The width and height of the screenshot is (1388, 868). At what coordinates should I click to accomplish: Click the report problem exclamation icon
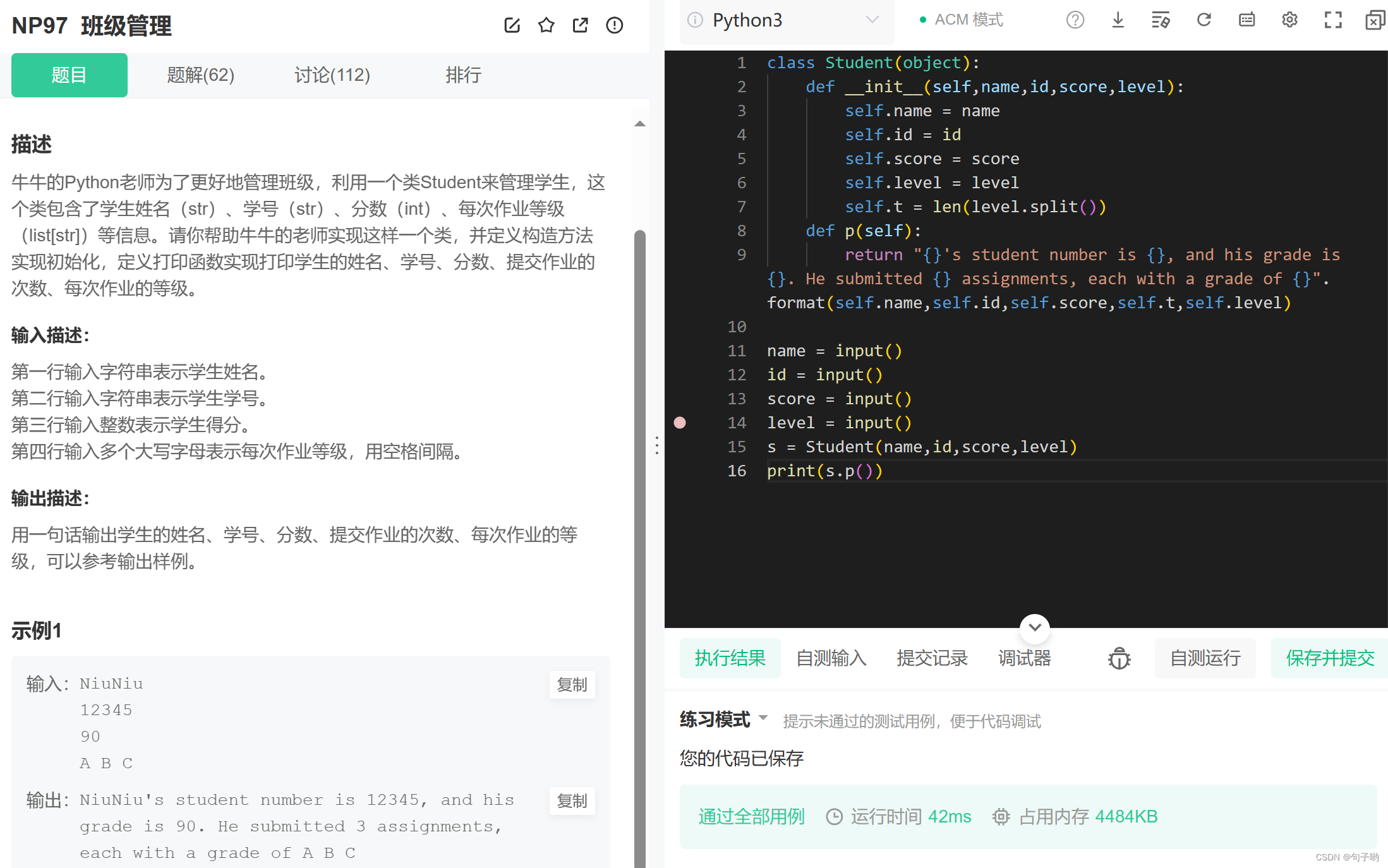(x=614, y=25)
